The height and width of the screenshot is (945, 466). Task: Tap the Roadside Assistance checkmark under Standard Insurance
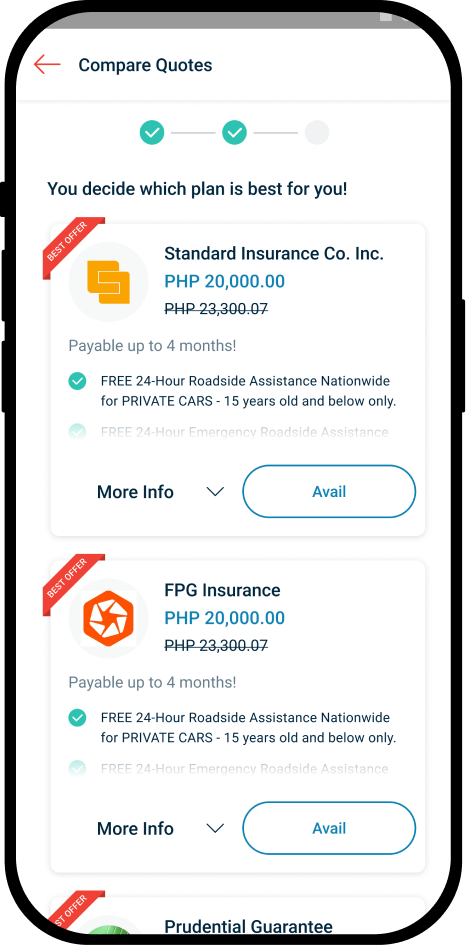tap(77, 381)
